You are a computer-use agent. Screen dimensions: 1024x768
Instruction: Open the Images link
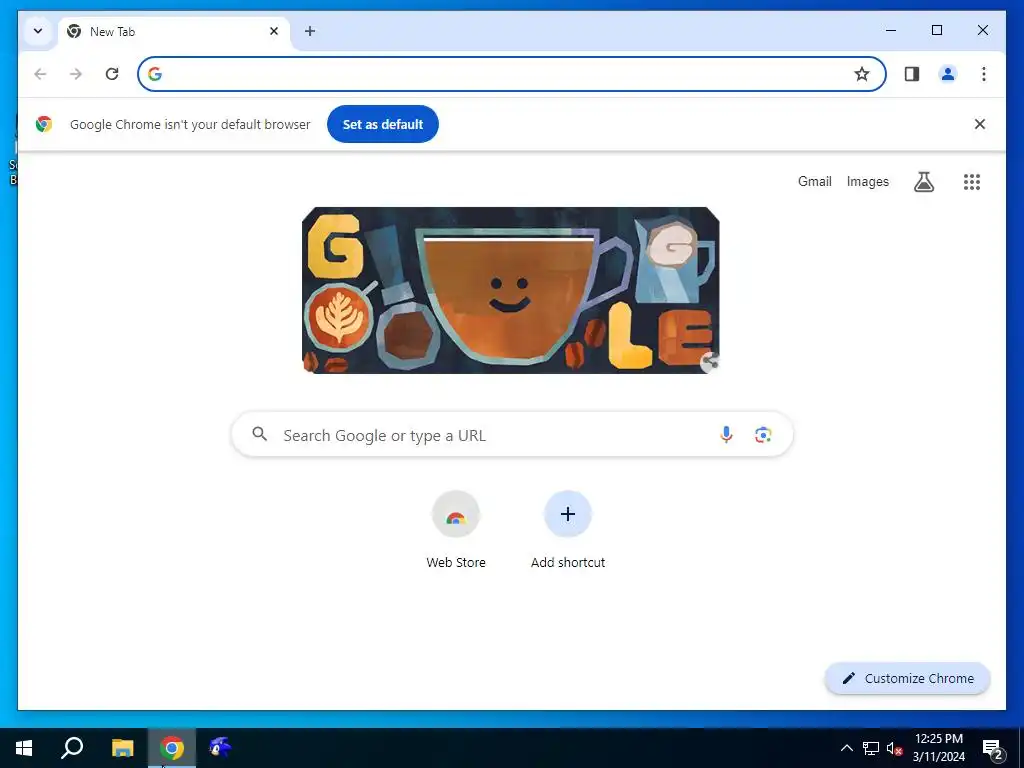click(867, 182)
